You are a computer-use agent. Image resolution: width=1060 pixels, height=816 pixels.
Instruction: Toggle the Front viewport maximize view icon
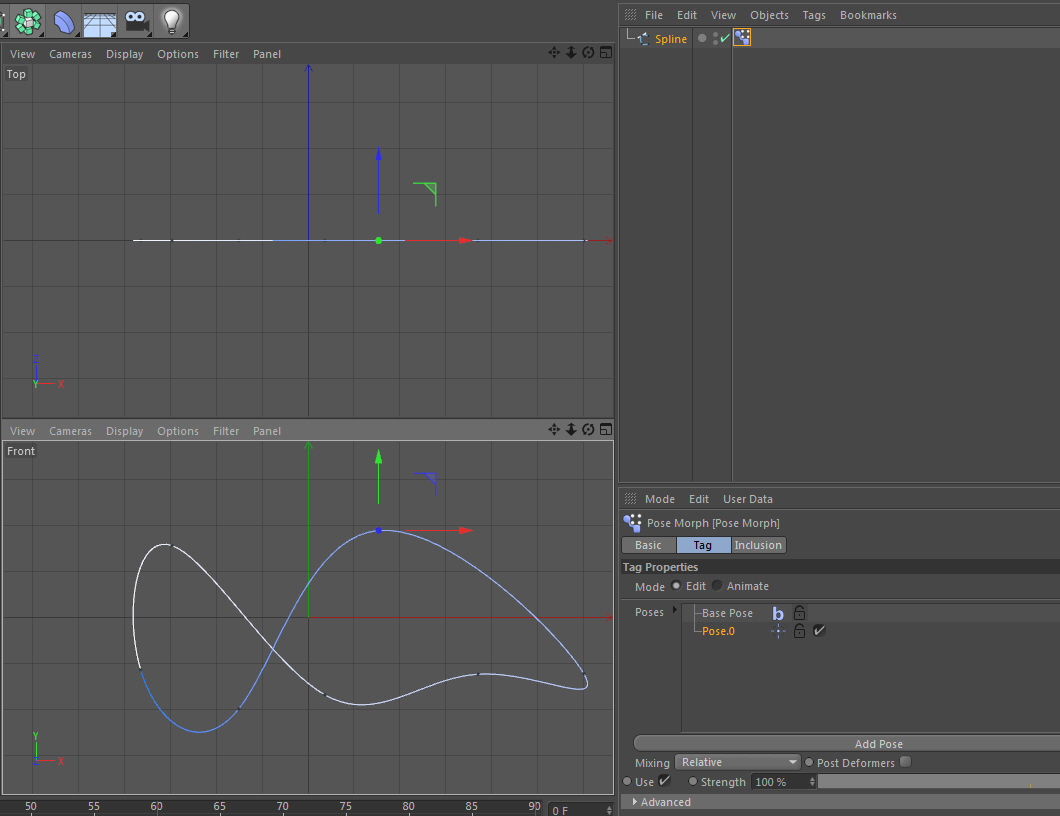click(606, 429)
